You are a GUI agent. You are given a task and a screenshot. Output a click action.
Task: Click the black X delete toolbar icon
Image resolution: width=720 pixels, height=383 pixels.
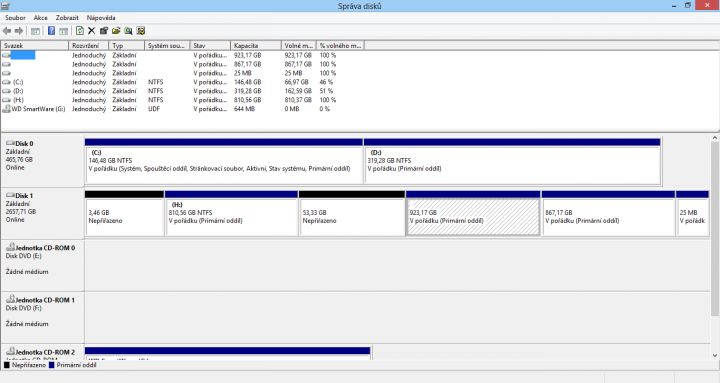pos(91,31)
